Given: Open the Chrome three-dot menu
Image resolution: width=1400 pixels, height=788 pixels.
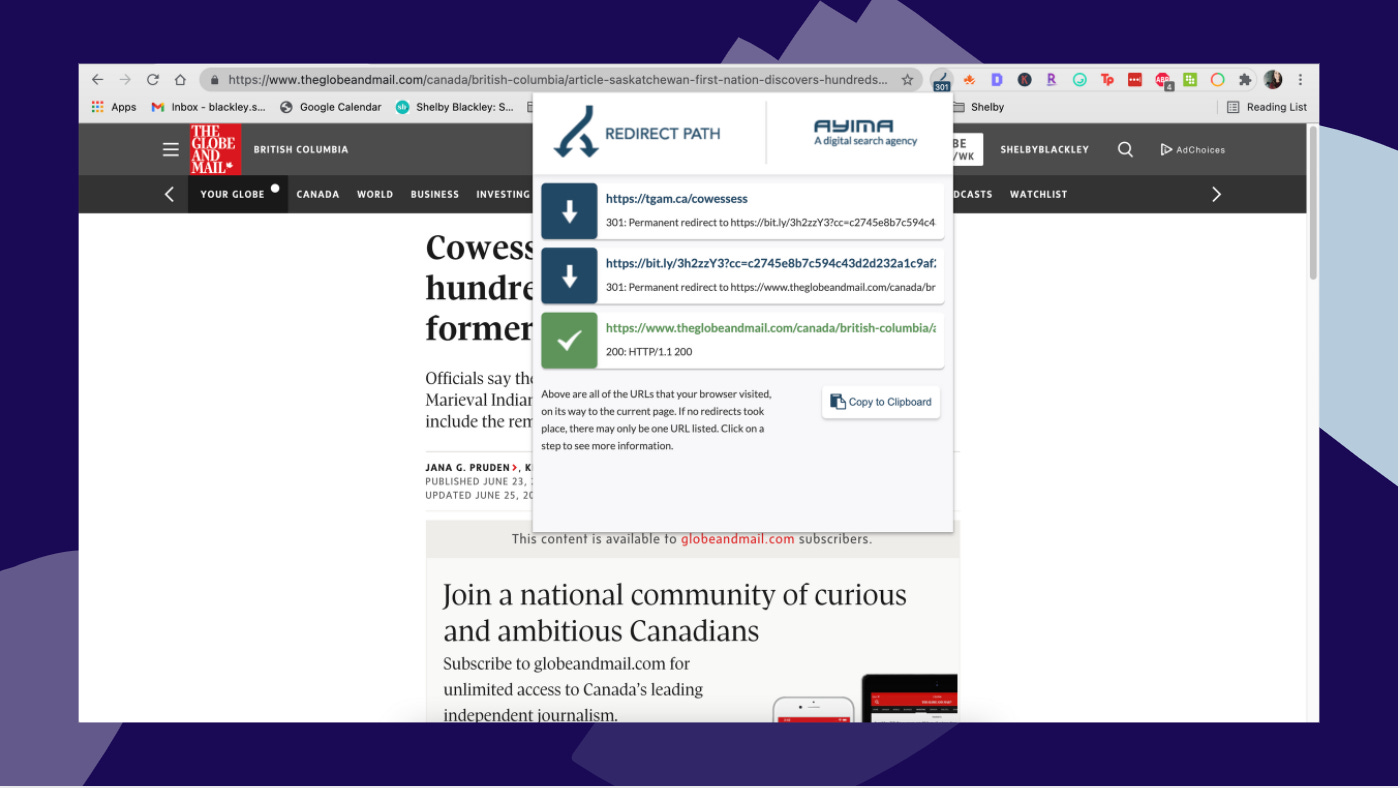Looking at the screenshot, I should [x=1300, y=80].
